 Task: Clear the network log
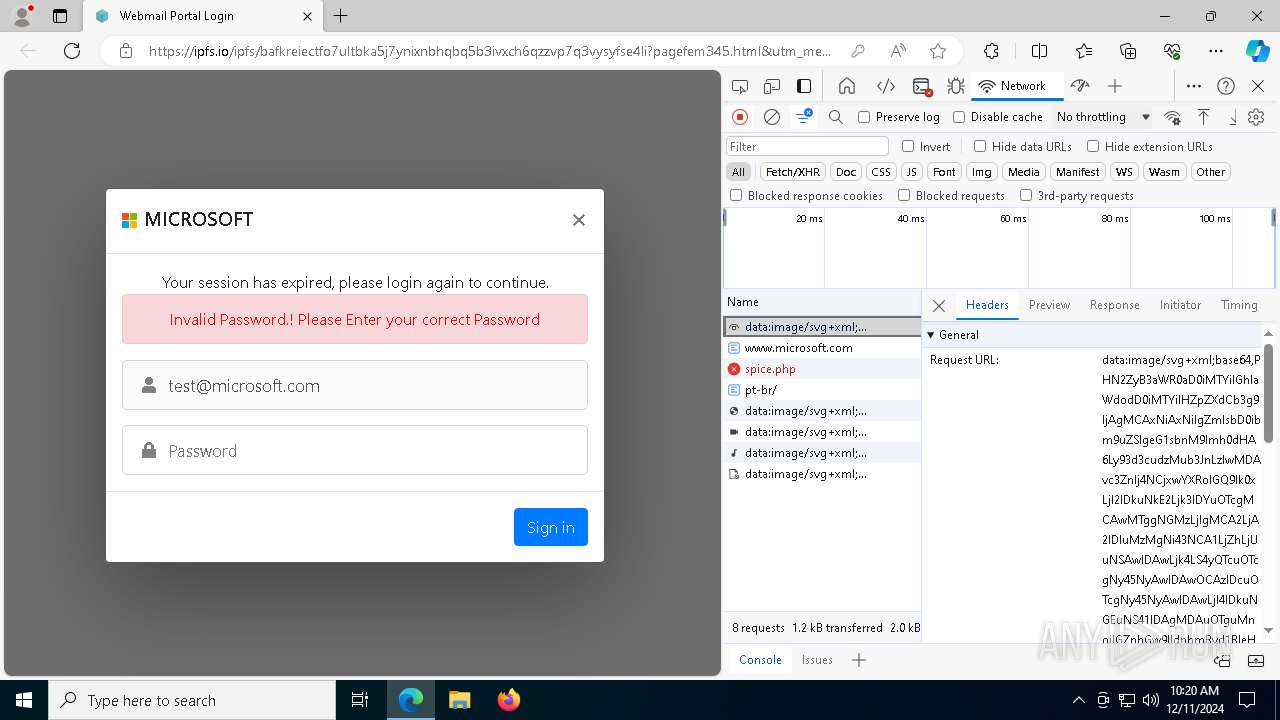coord(772,117)
